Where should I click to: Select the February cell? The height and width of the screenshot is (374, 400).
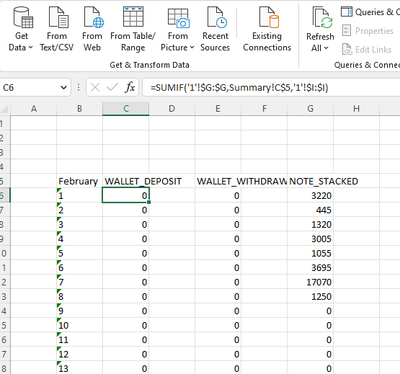[x=79, y=181]
